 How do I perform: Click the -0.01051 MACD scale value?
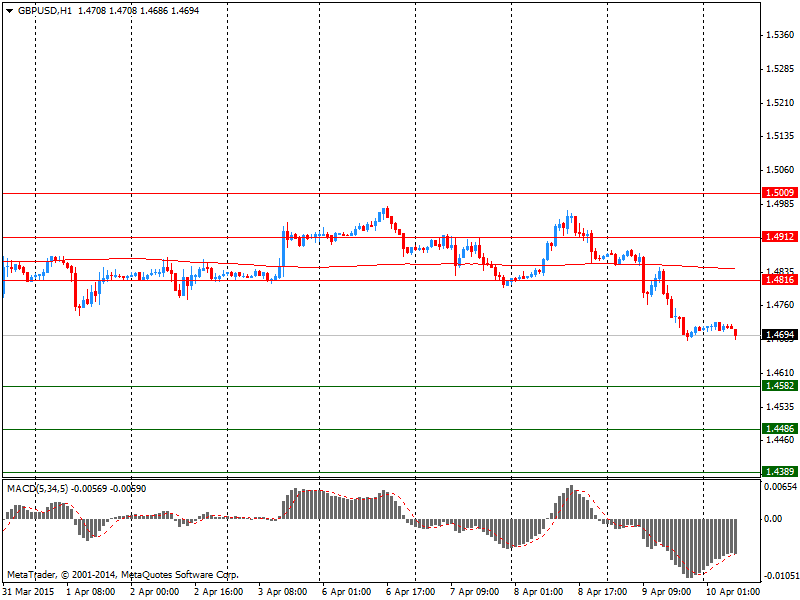point(780,576)
